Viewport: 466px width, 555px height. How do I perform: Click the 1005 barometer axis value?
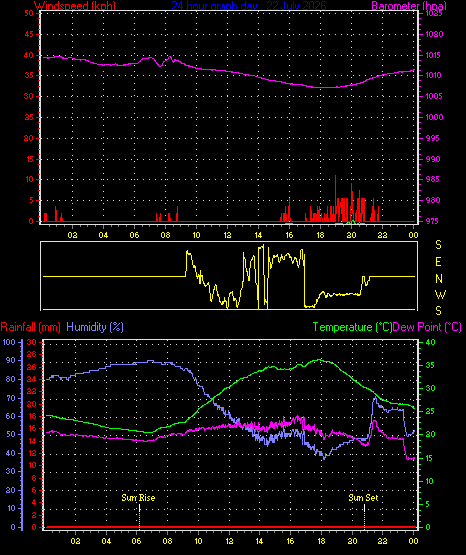[434, 96]
